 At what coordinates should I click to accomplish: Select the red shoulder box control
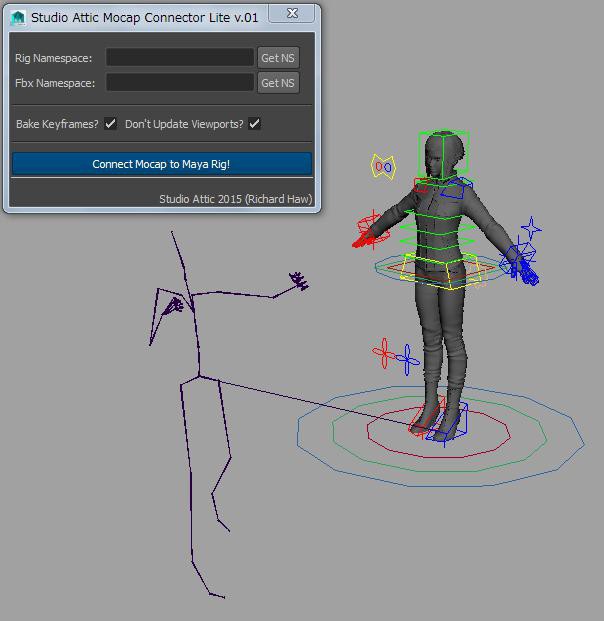click(x=421, y=185)
